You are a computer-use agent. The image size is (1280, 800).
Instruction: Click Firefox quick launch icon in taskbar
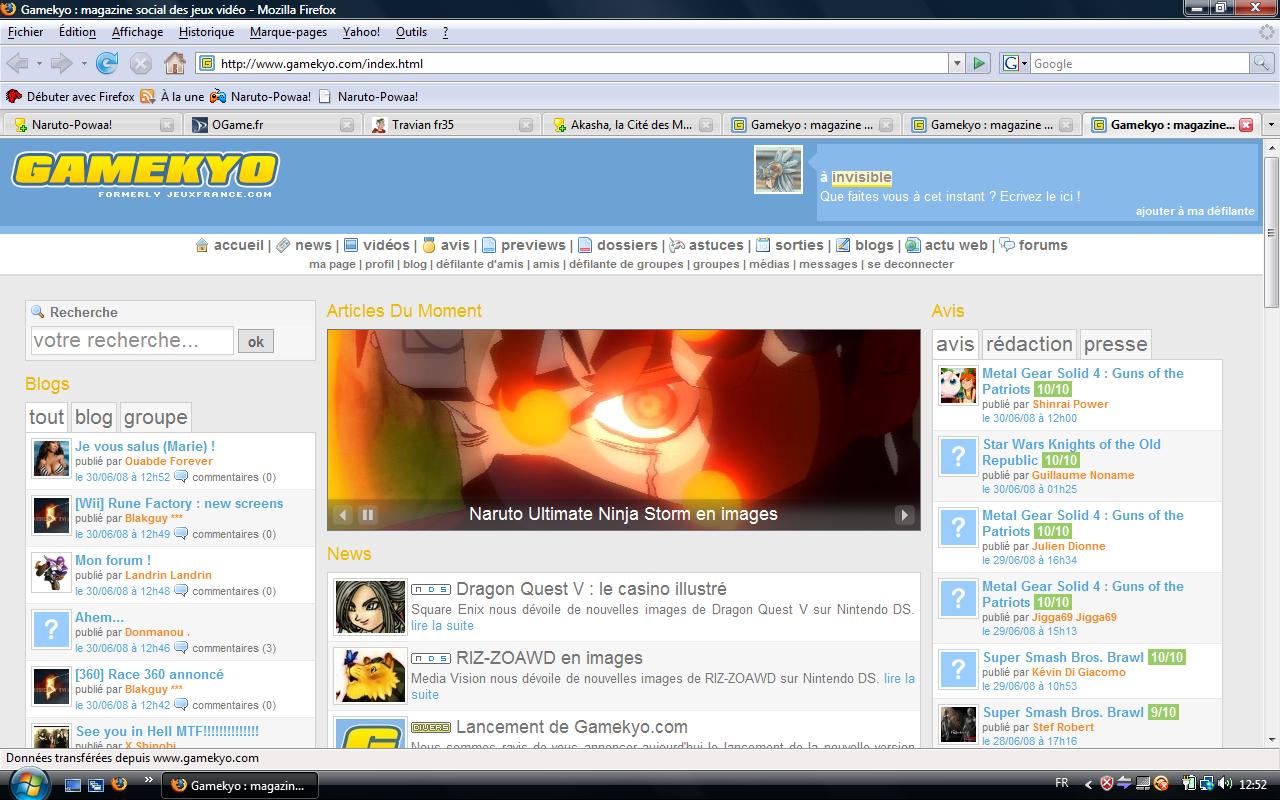(x=119, y=785)
